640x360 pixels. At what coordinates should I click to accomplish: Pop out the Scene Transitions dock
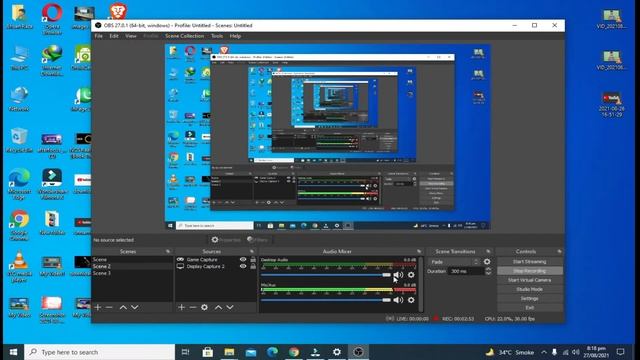pos(488,251)
